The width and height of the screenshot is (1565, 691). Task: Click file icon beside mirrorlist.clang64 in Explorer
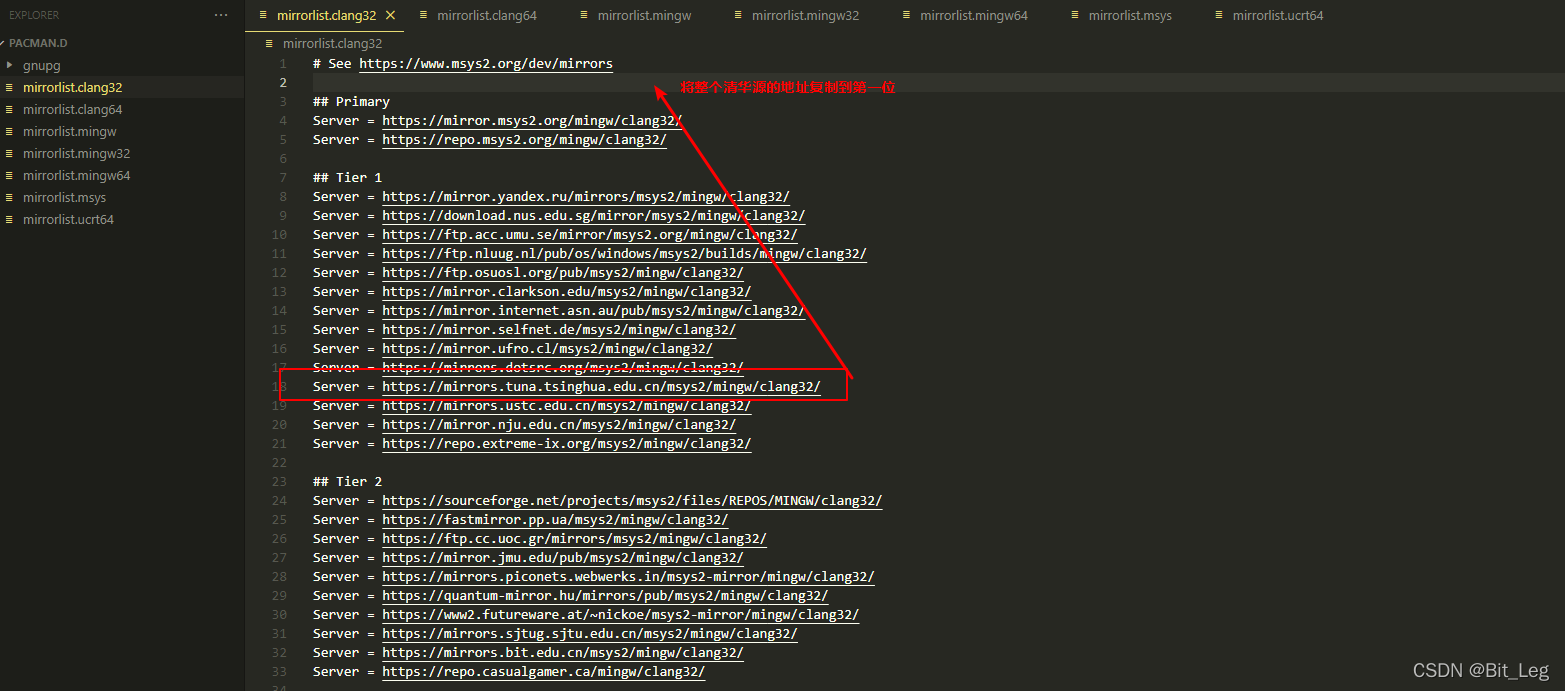pyautogui.click(x=10, y=109)
